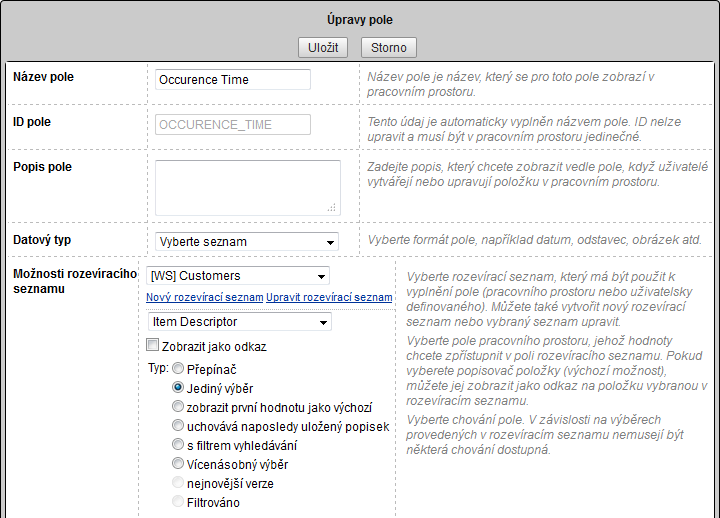Click the ID pole field

[233, 125]
